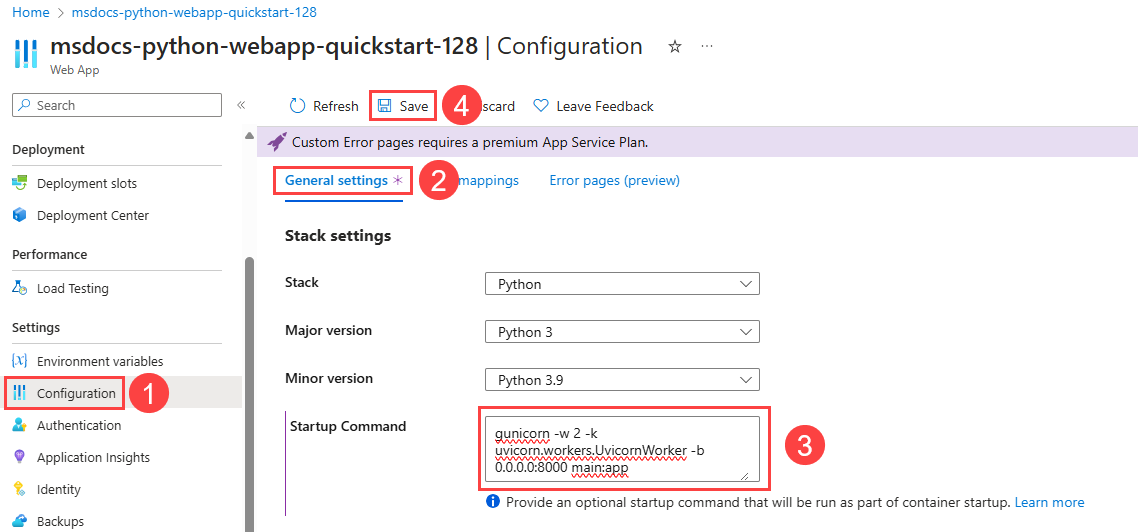This screenshot has width=1138, height=532.
Task: Click the Authentication icon in sidebar
Action: click(19, 425)
